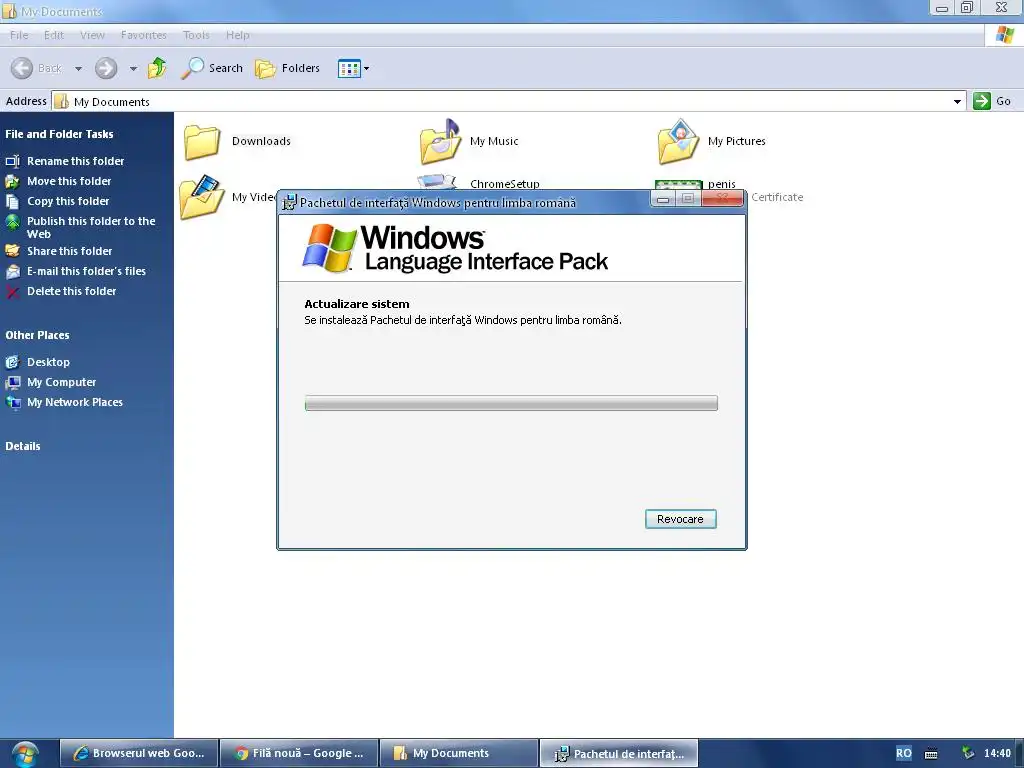The image size is (1024, 768).
Task: Click the My Computer icon in sidebar
Action: tap(12, 382)
